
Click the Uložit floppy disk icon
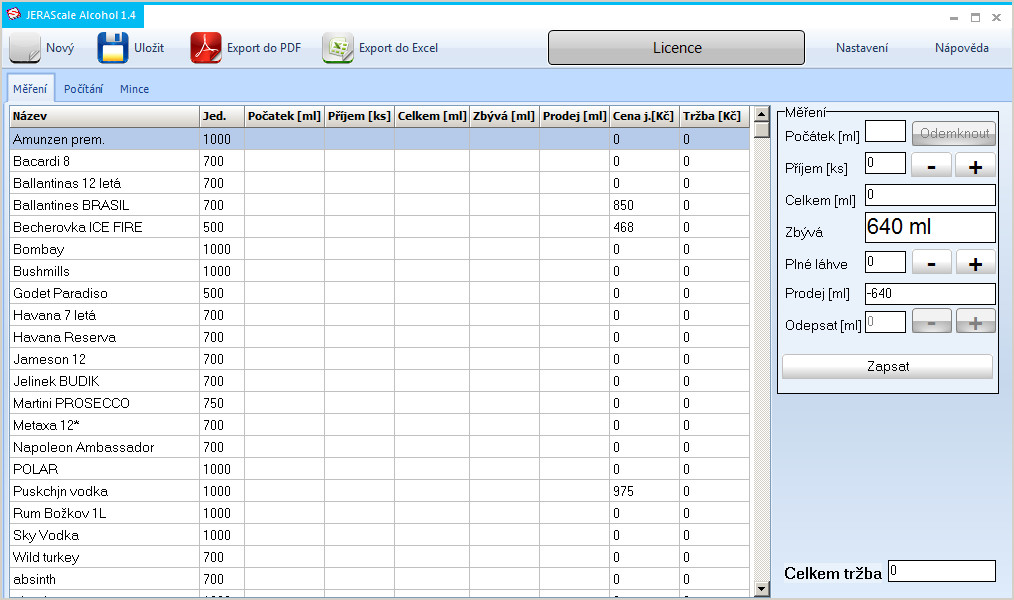tap(113, 48)
